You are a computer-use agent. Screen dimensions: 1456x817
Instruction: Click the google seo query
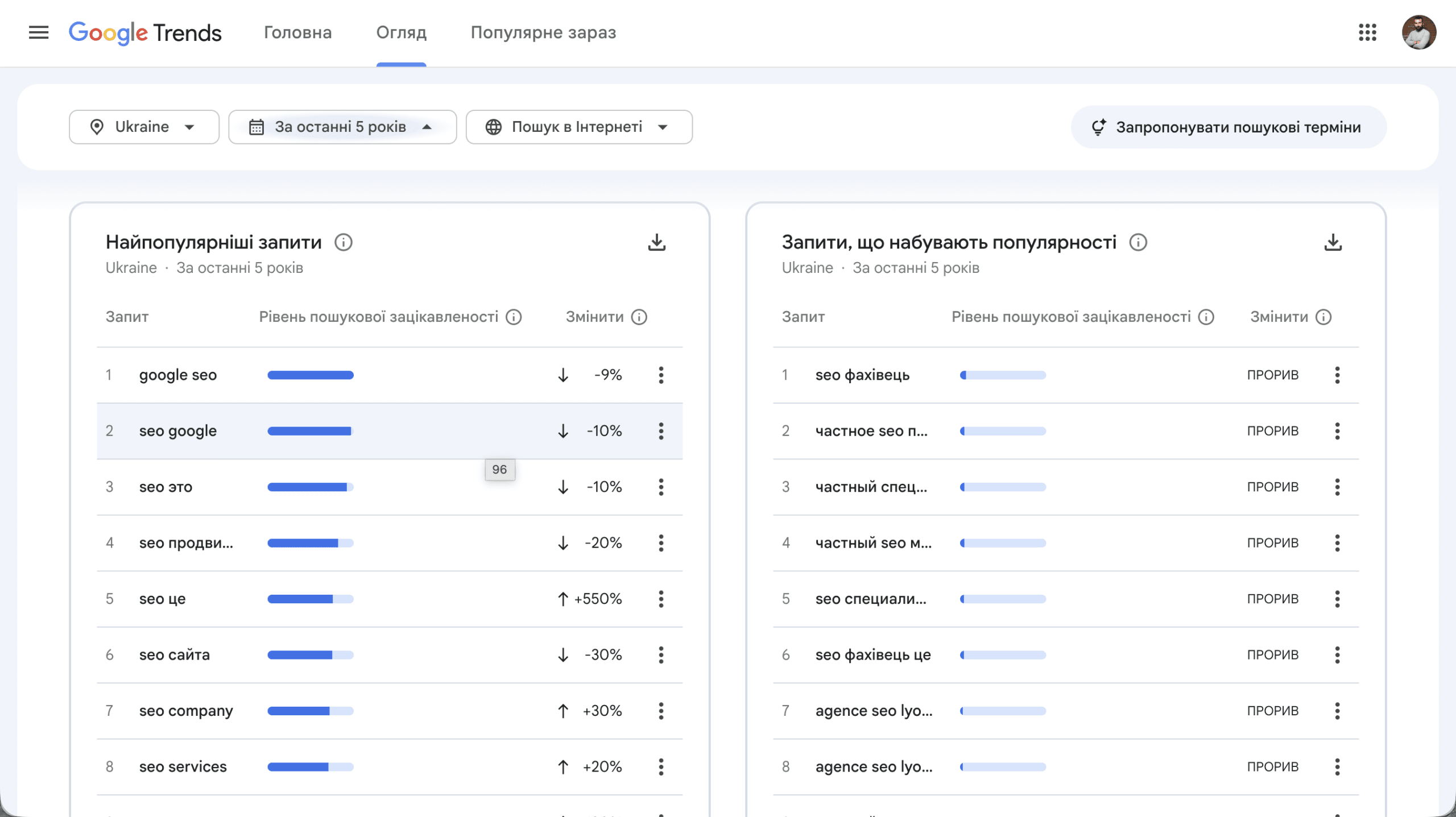(x=178, y=375)
